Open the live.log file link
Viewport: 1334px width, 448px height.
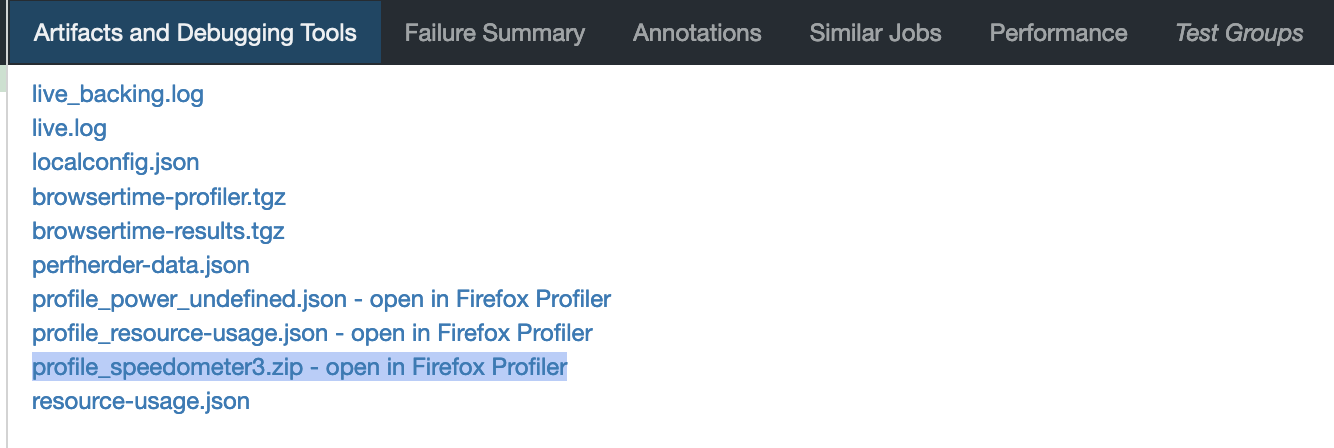click(69, 128)
